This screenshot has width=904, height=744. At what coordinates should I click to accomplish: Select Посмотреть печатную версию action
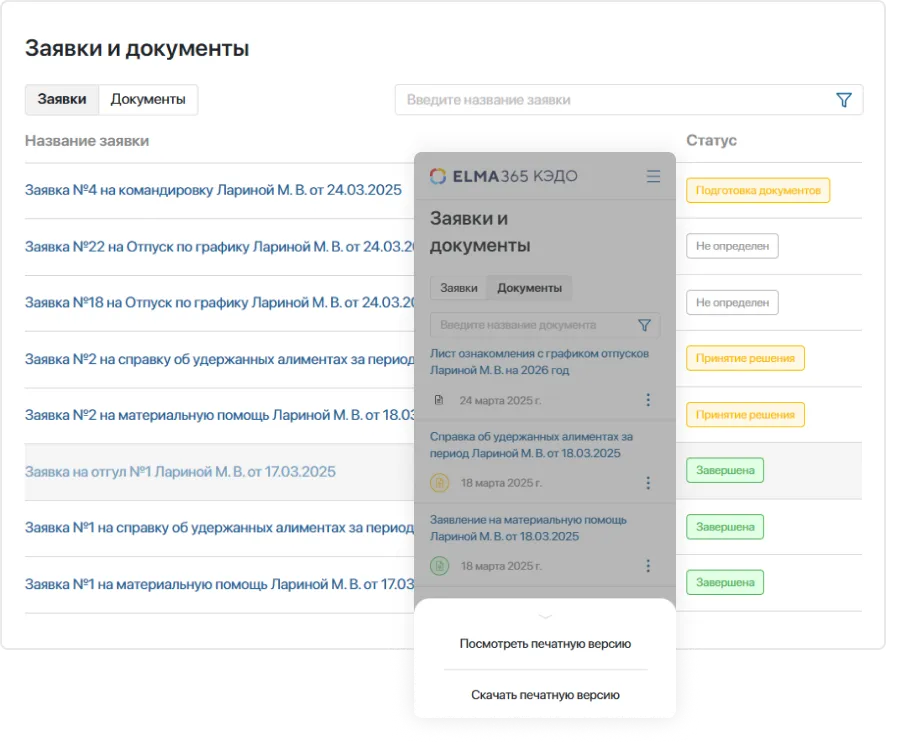point(544,644)
